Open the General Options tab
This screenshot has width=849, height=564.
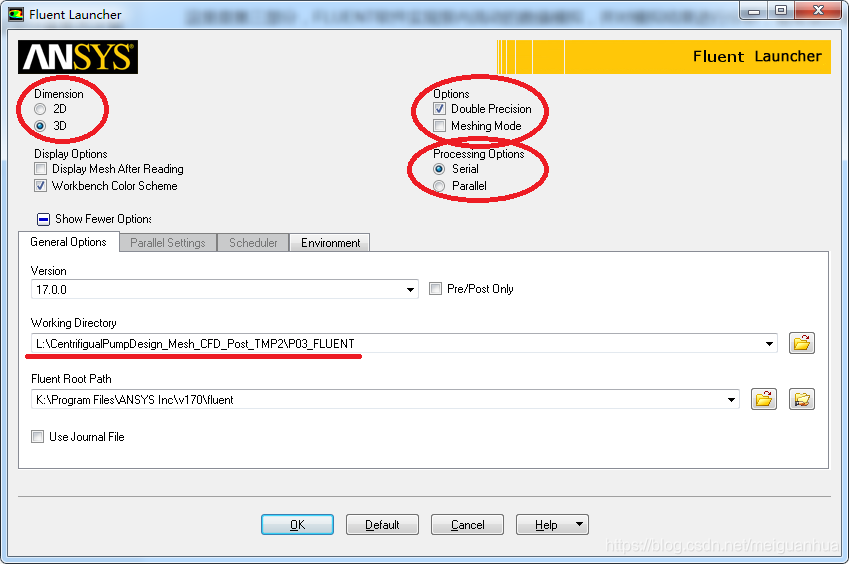click(68, 242)
